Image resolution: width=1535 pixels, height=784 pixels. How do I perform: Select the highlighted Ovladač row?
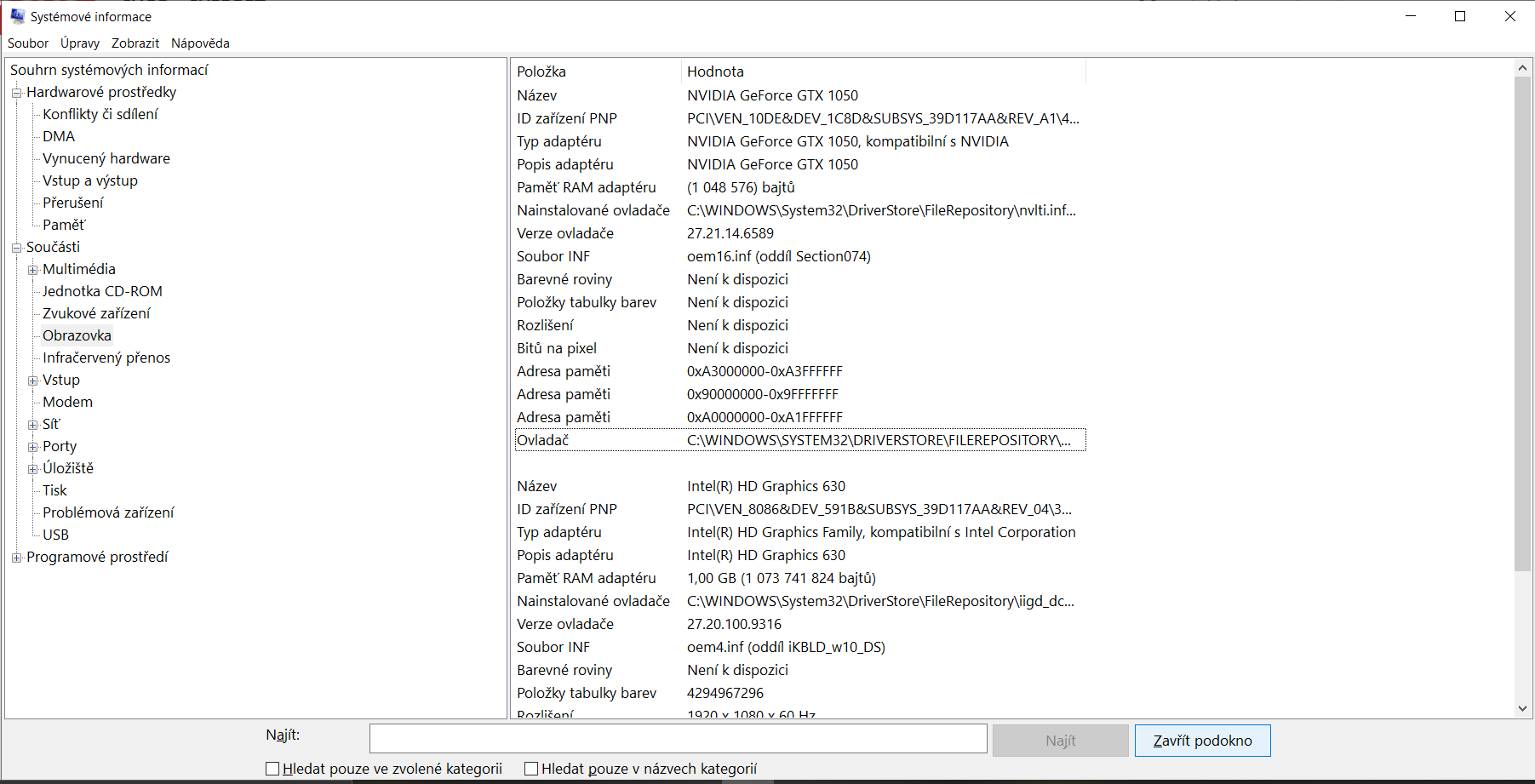[x=800, y=440]
